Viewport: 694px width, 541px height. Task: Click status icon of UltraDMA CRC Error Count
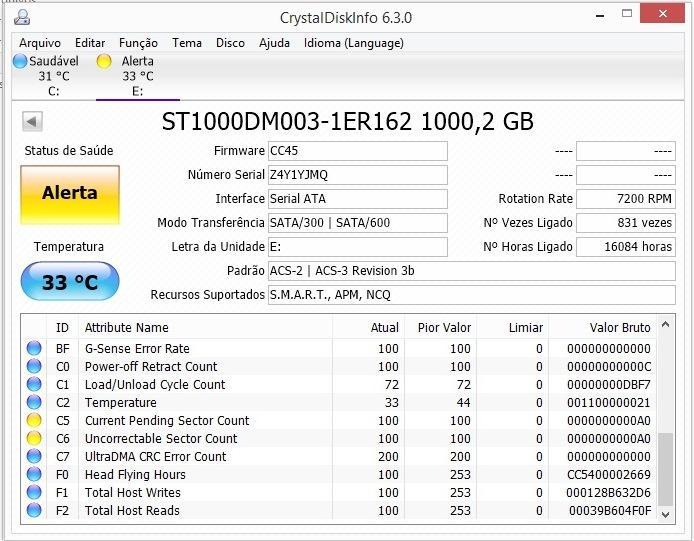coord(34,456)
